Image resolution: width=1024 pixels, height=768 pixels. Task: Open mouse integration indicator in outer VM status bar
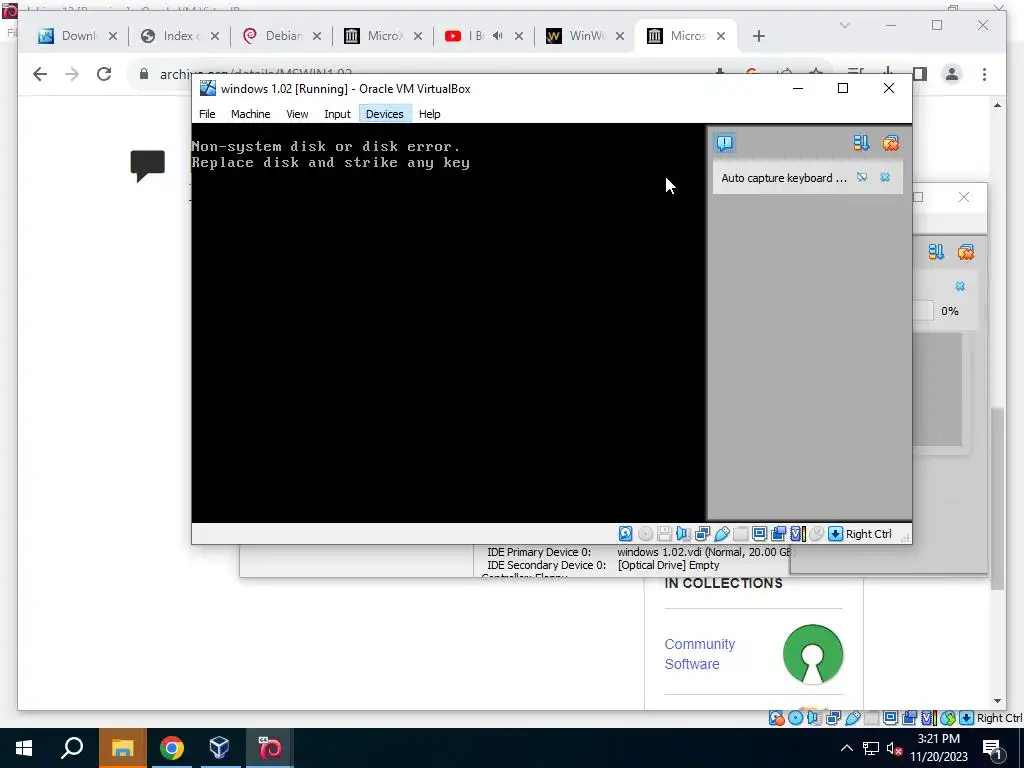(948, 718)
